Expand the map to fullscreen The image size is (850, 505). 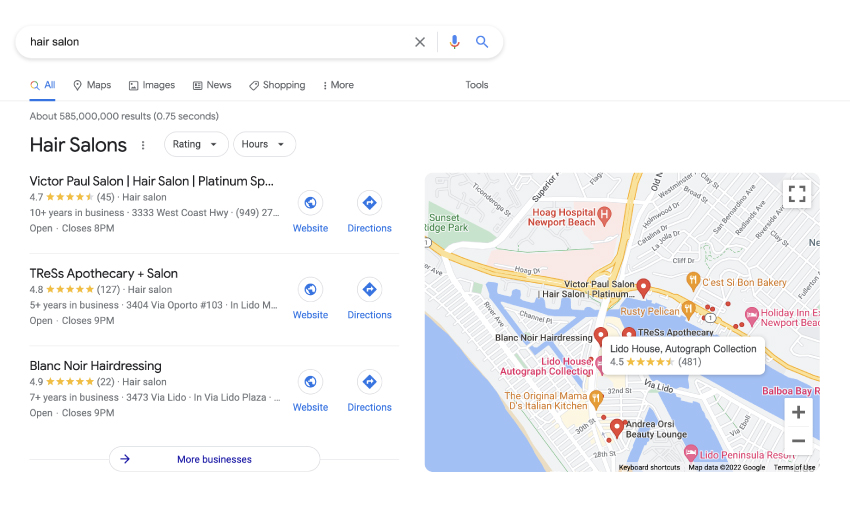click(796, 194)
